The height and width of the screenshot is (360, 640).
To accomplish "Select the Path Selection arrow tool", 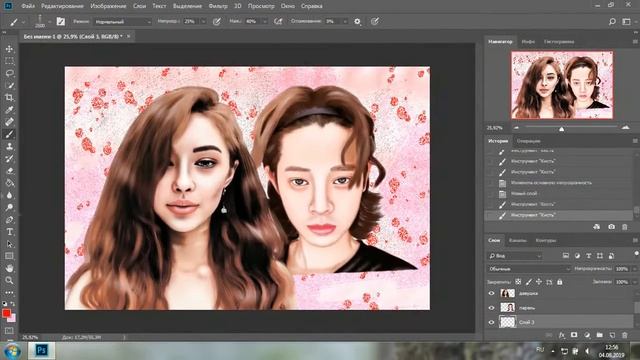I will (x=9, y=244).
